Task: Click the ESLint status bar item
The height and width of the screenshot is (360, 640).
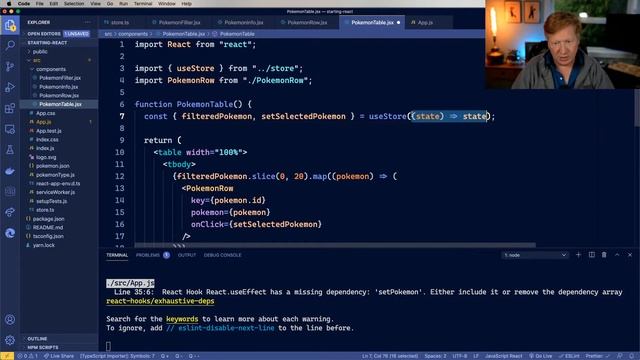Action: click(x=569, y=356)
